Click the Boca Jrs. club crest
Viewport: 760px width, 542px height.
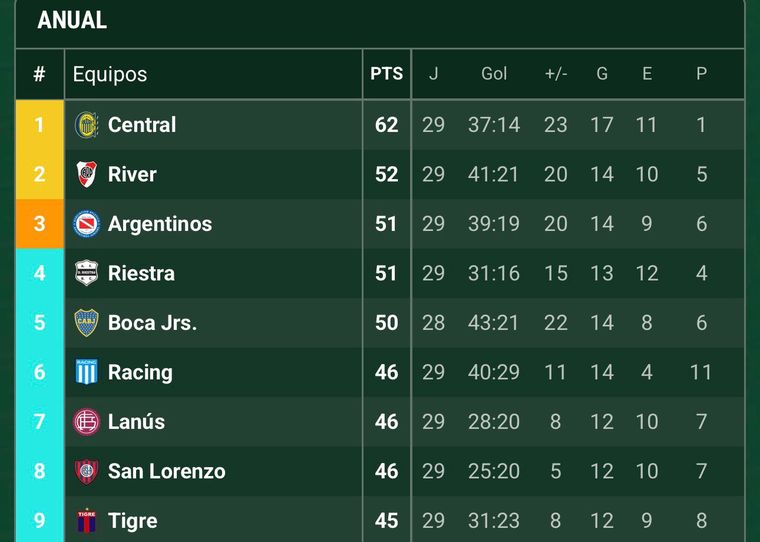[87, 323]
